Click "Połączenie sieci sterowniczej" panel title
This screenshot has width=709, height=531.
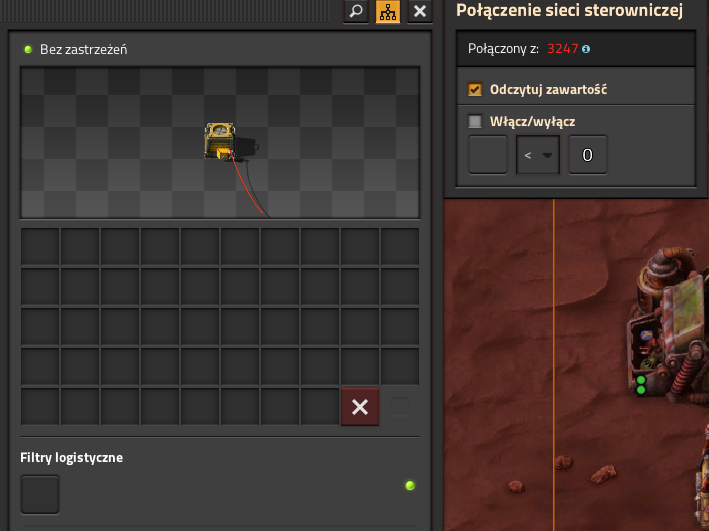click(x=569, y=11)
